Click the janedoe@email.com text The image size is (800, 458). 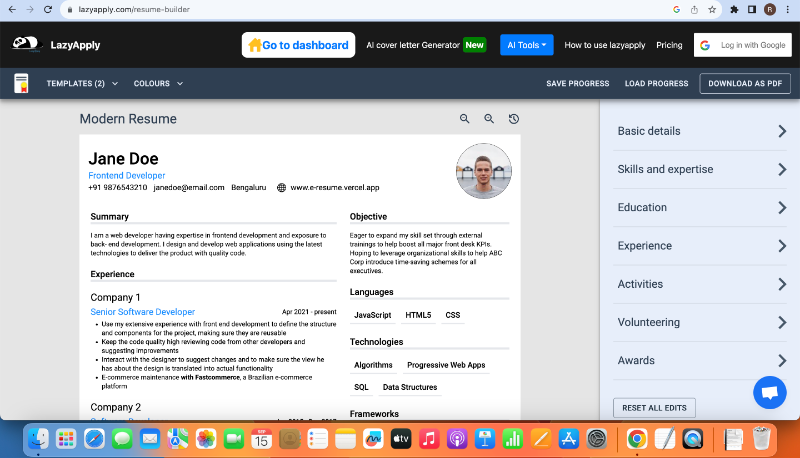(189, 188)
